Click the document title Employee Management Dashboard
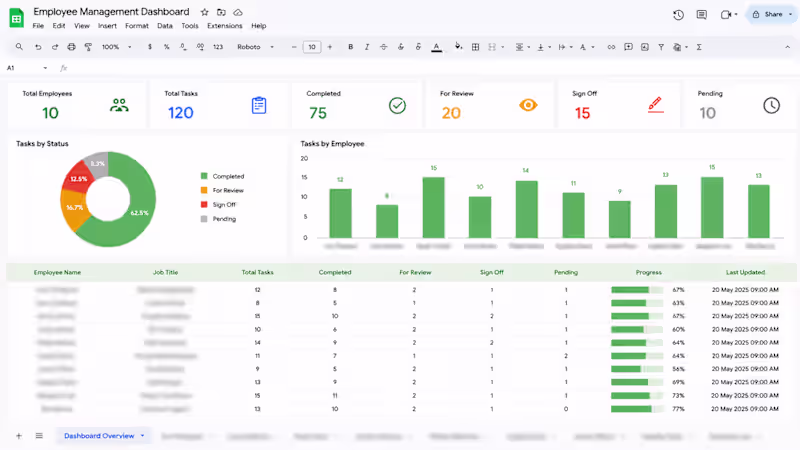This screenshot has height=450, width=800. pyautogui.click(x=111, y=12)
